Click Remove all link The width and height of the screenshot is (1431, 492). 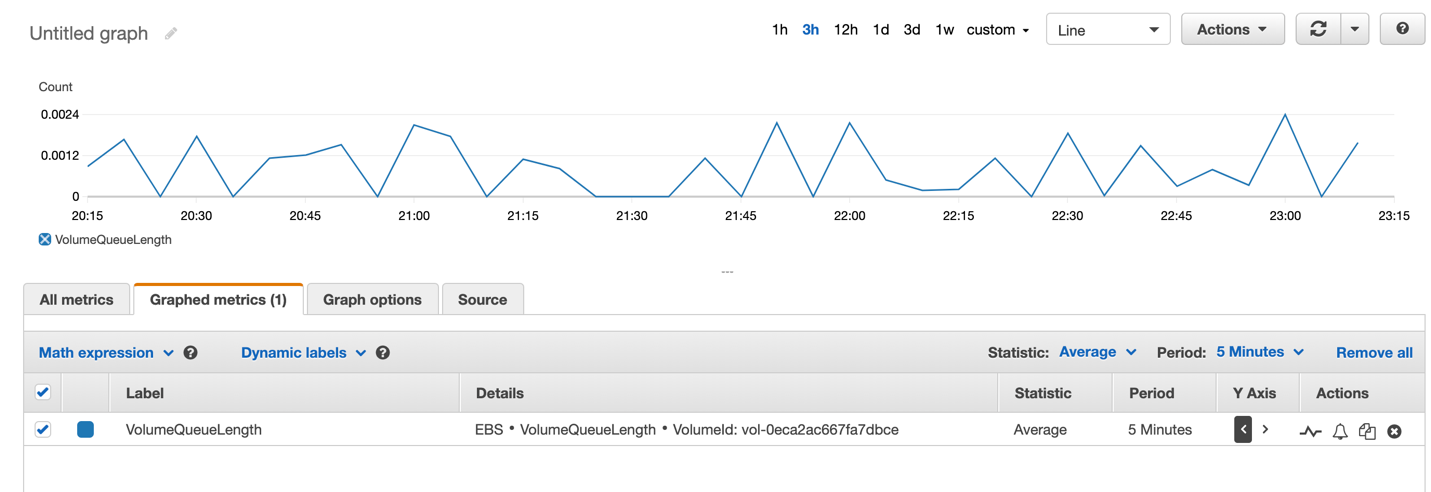1374,353
